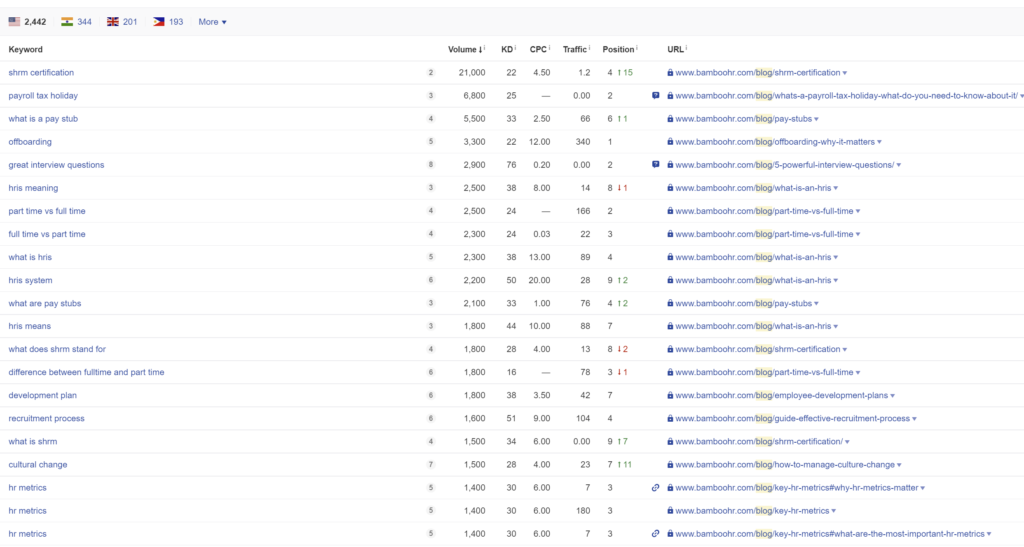Sort by the Position column header

[x=618, y=49]
